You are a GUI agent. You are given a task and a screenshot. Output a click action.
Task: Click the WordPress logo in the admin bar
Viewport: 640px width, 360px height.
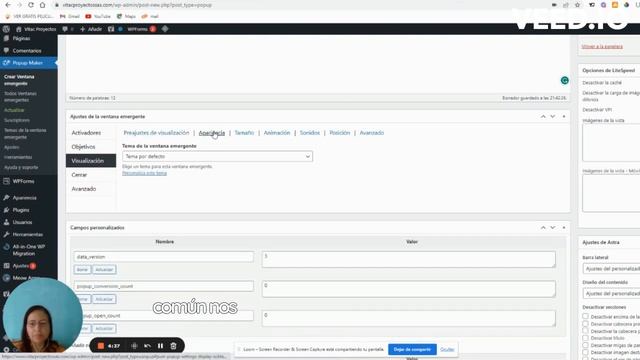tap(6, 29)
